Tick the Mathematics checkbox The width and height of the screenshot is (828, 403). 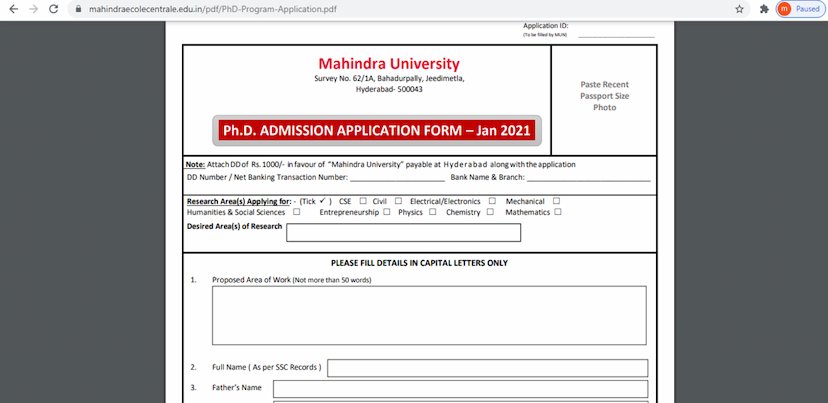(x=558, y=212)
